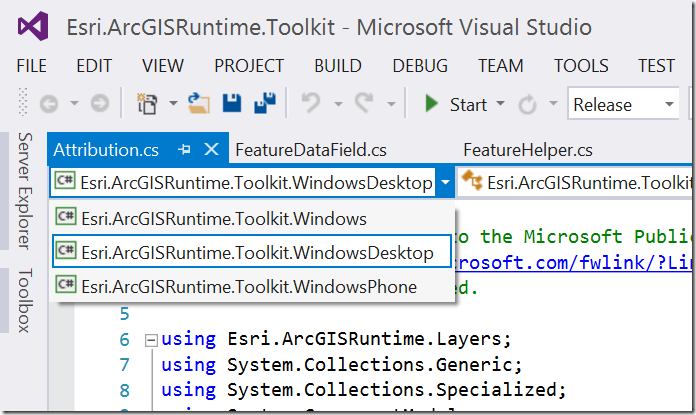The height and width of the screenshot is (415, 696).
Task: Save the current file with Save icon
Action: (231, 104)
